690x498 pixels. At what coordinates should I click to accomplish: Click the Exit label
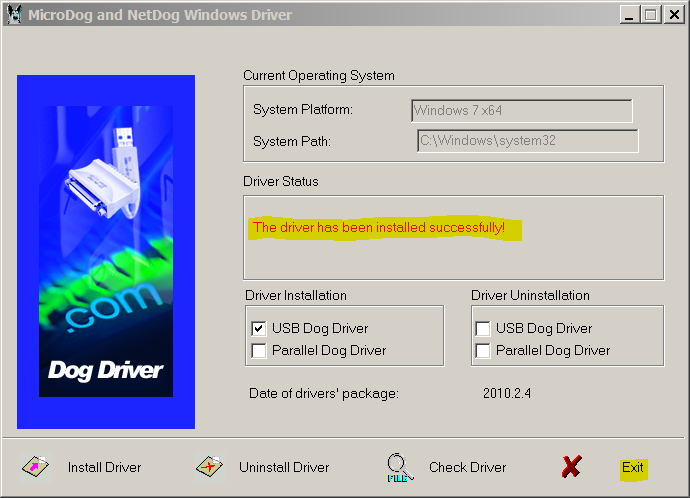[x=633, y=467]
